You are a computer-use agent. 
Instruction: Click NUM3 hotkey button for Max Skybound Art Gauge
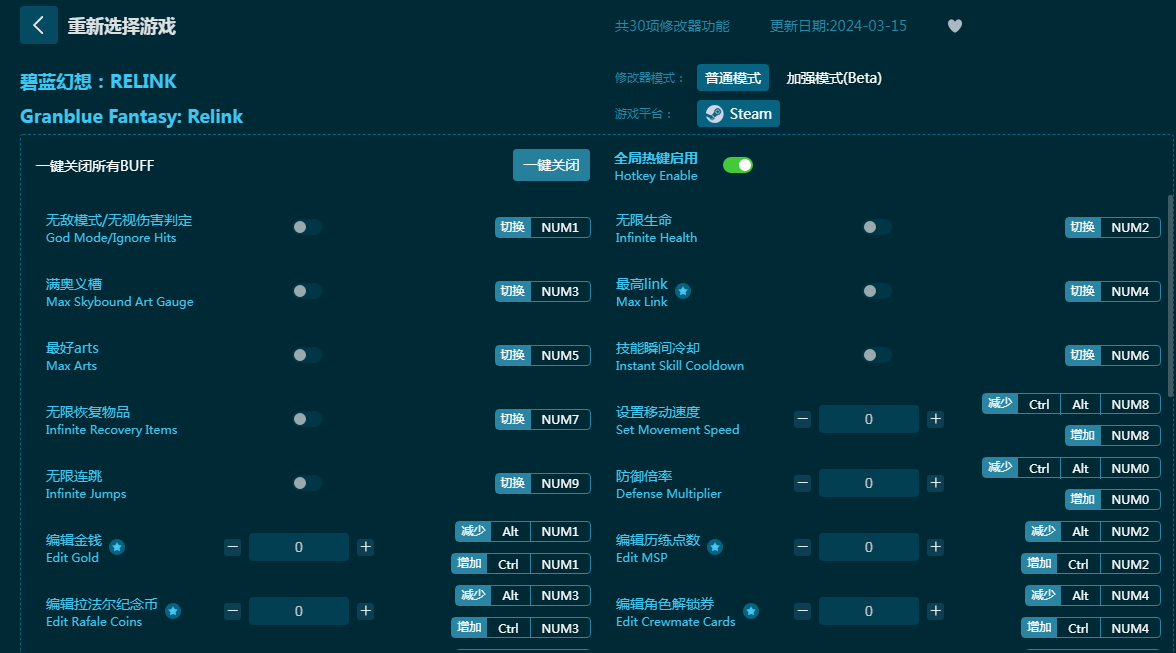pos(543,291)
